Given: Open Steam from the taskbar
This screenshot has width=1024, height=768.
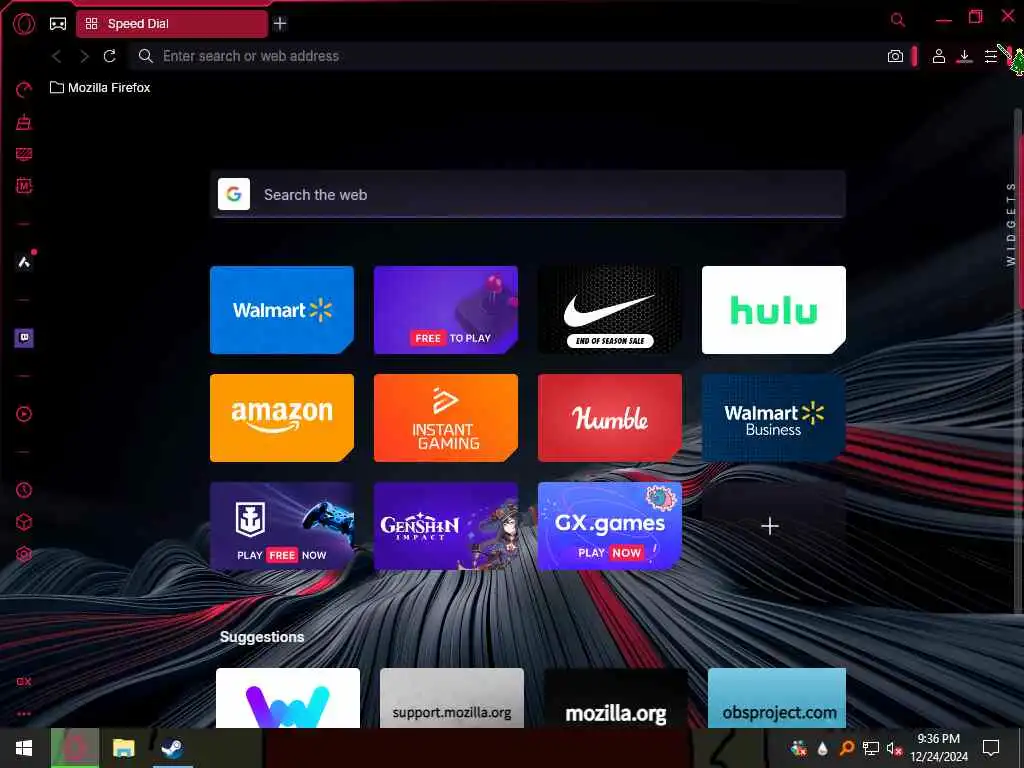Looking at the screenshot, I should [172, 748].
